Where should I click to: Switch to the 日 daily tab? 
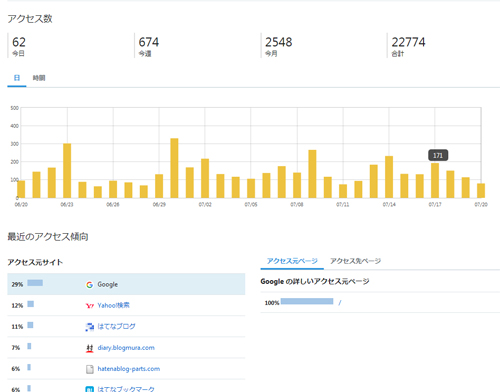click(x=17, y=78)
